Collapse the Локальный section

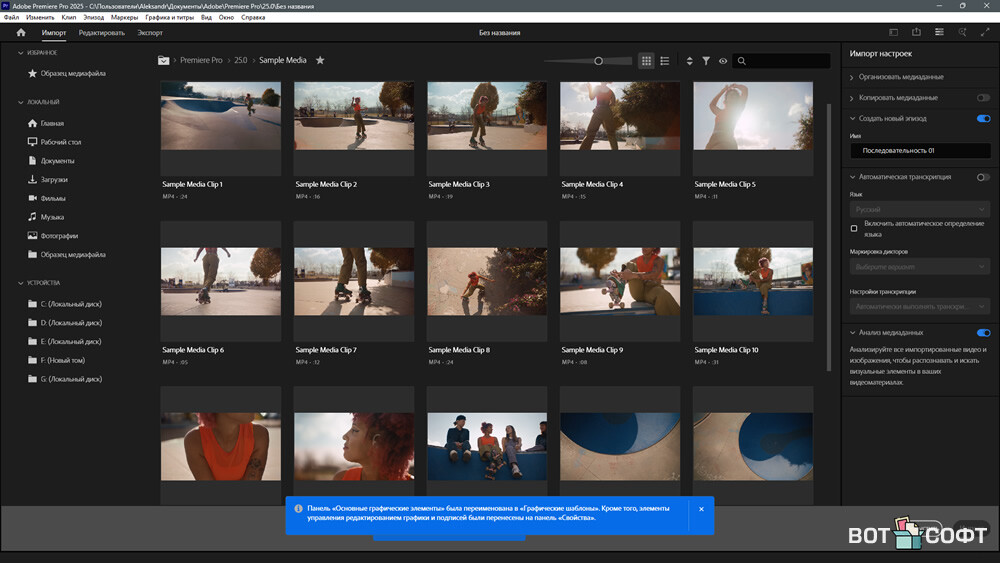click(x=20, y=102)
